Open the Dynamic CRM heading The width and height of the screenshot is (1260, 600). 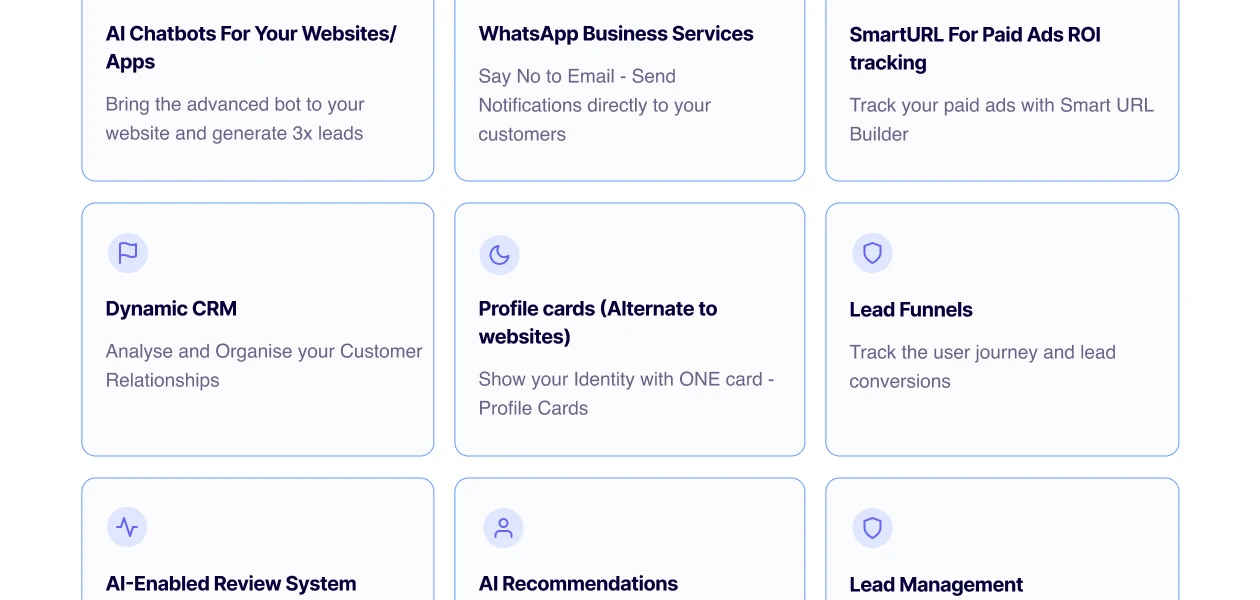(171, 309)
